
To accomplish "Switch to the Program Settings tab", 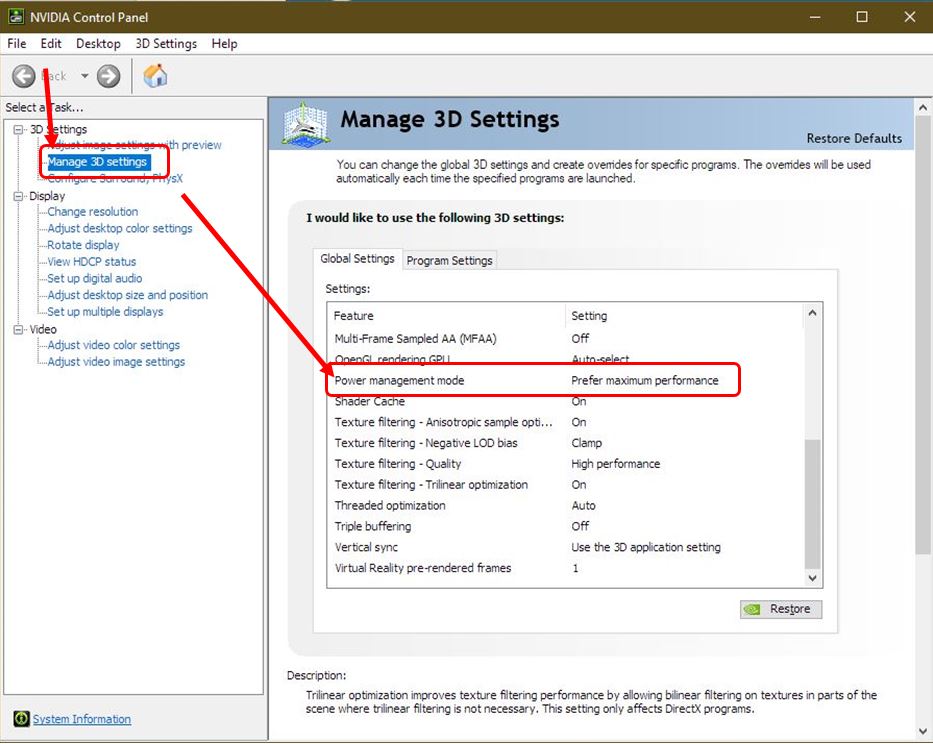I will pyautogui.click(x=449, y=260).
